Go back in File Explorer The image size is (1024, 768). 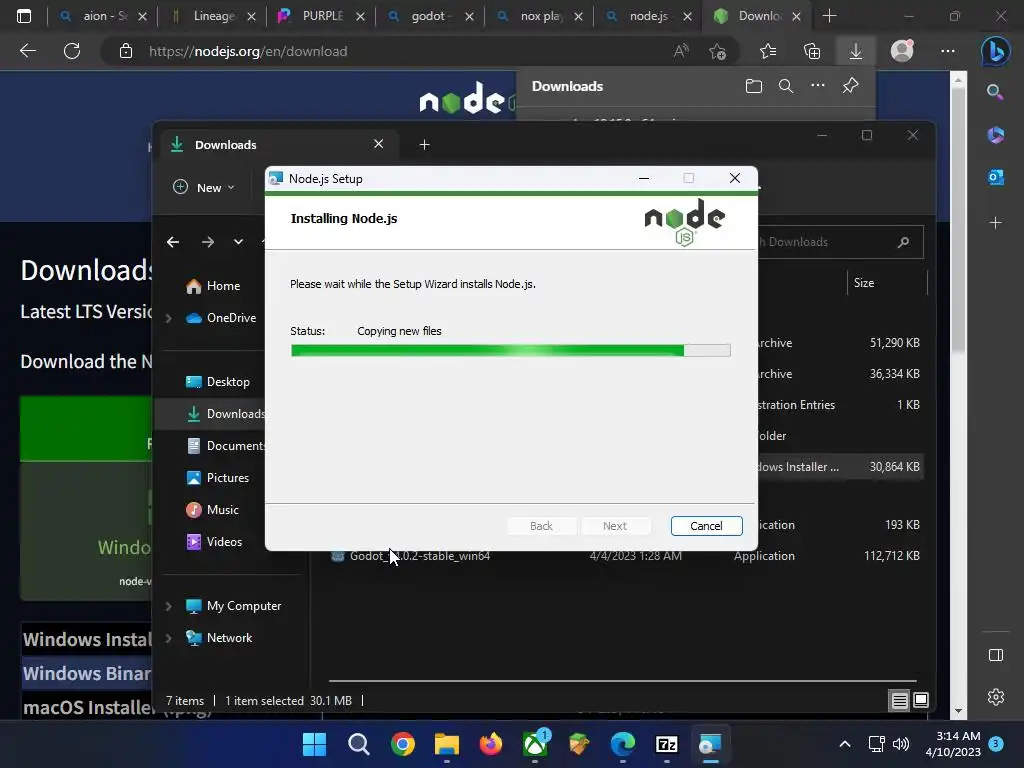pos(173,242)
